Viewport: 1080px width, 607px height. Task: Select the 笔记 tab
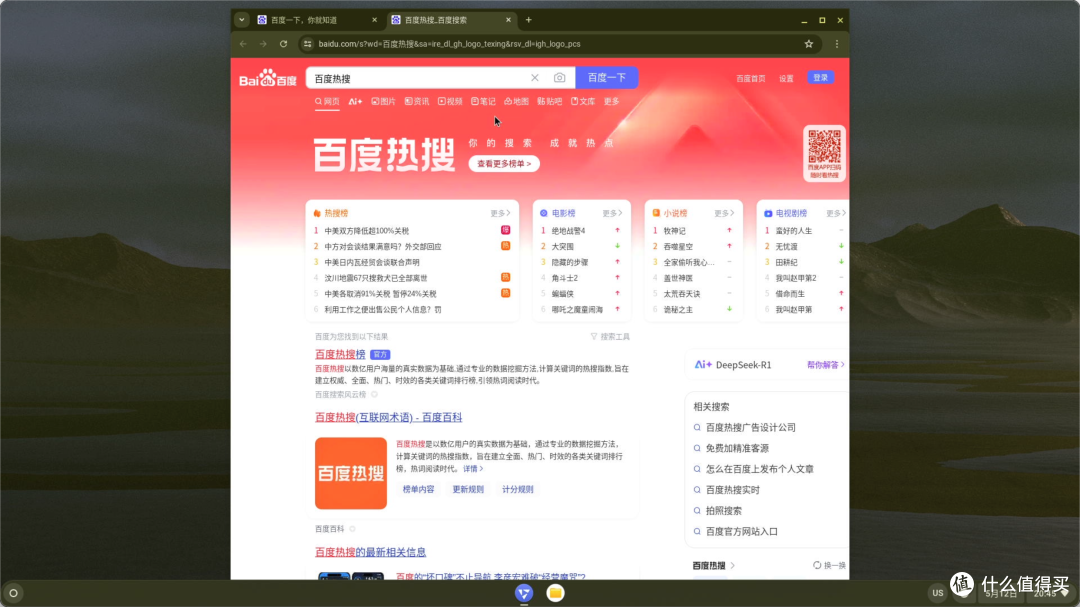pos(484,101)
